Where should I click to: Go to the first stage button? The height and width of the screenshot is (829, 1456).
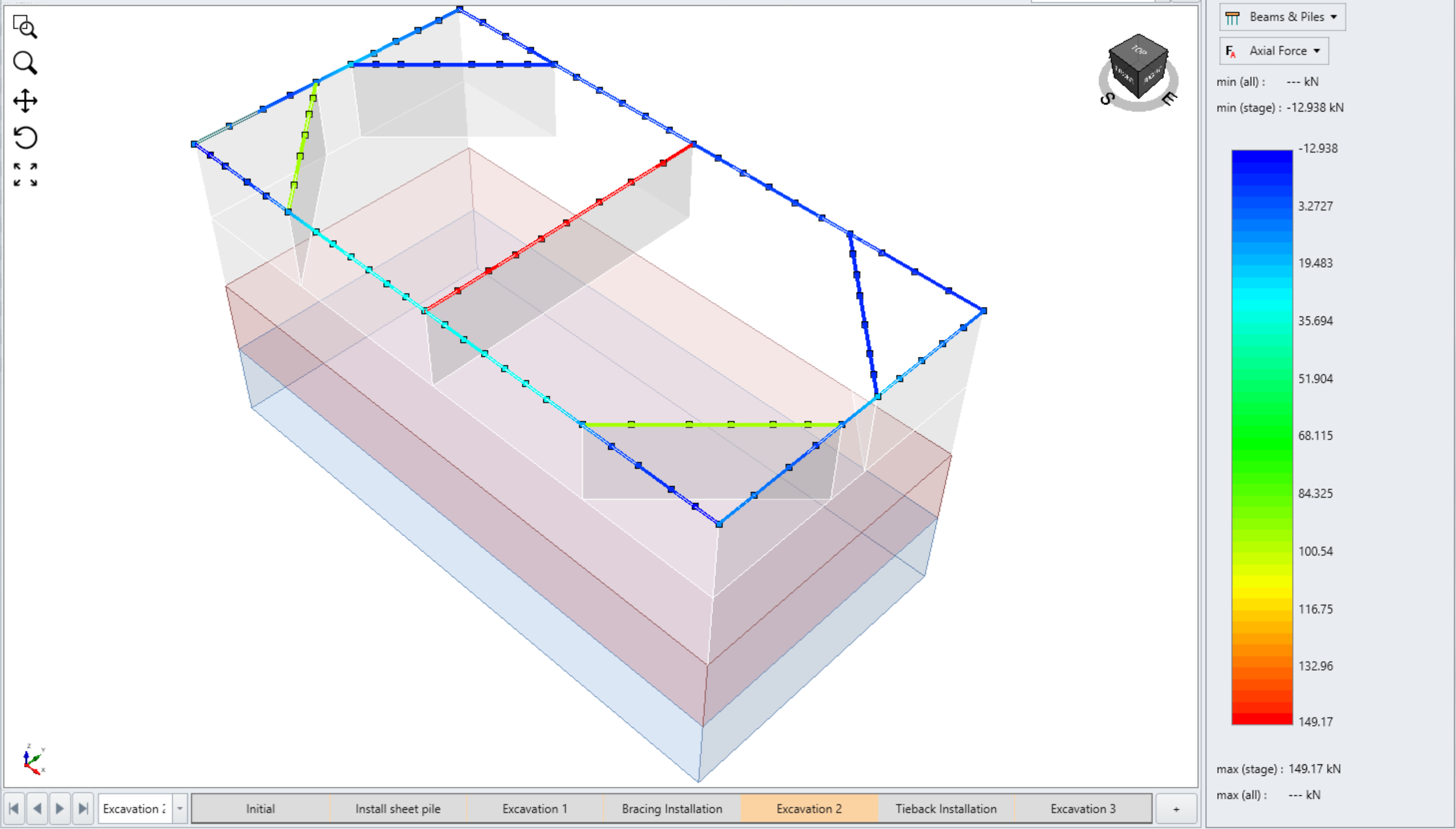(x=14, y=809)
